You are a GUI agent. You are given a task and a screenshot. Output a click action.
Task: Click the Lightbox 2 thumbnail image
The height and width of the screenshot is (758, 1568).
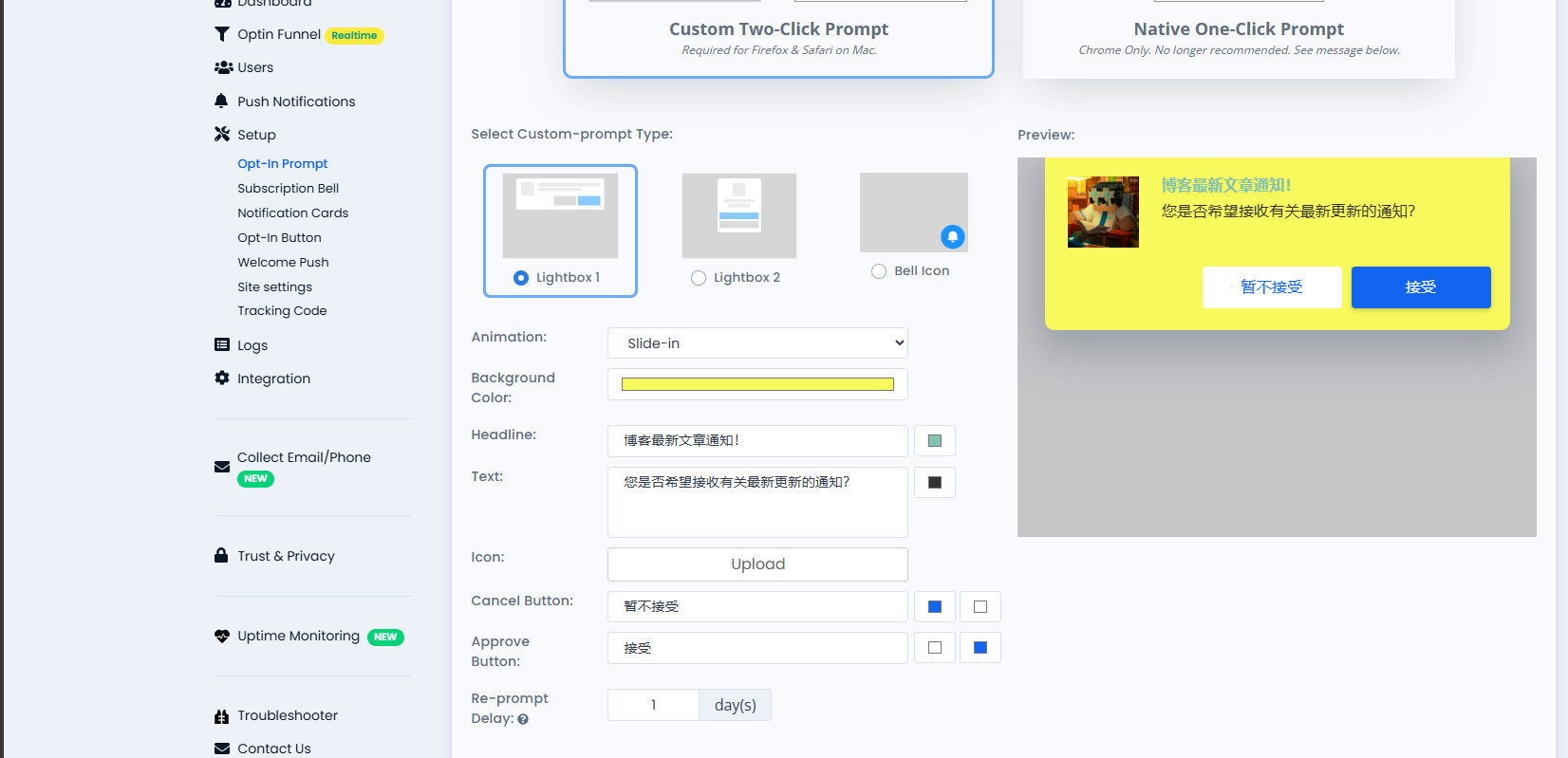click(x=739, y=215)
